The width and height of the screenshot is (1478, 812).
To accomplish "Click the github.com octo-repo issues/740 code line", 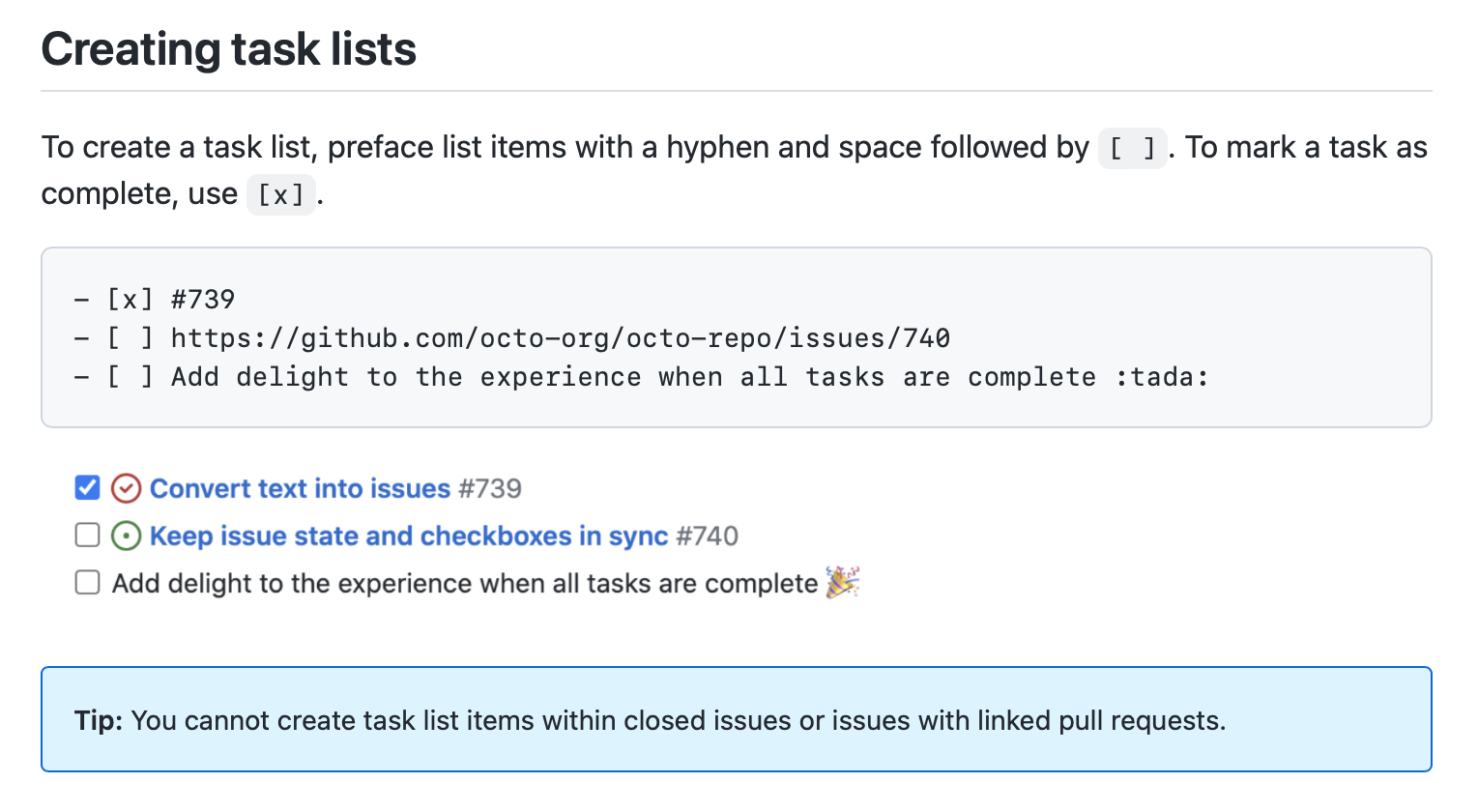I will click(x=512, y=338).
